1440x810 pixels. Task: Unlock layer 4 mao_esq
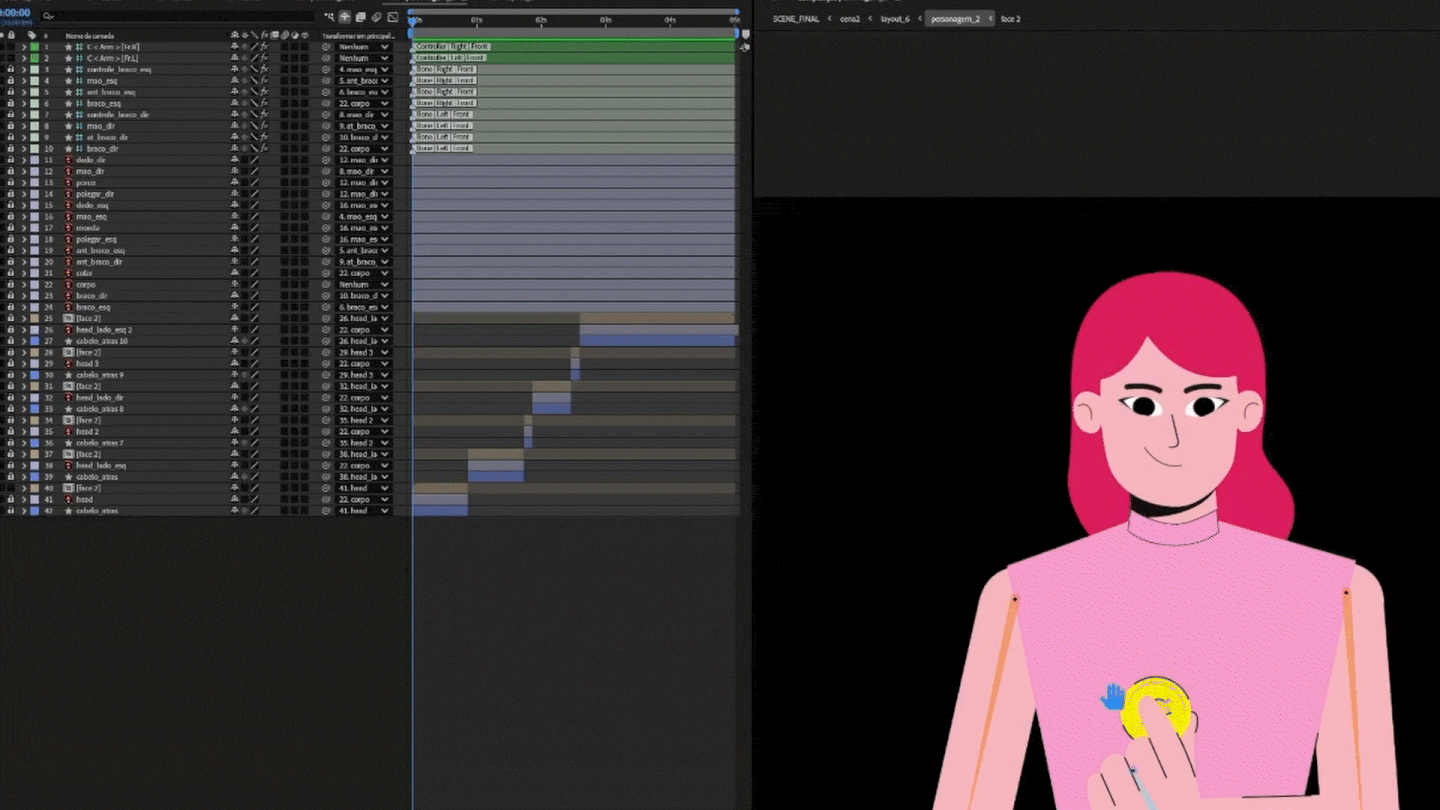[x=11, y=81]
